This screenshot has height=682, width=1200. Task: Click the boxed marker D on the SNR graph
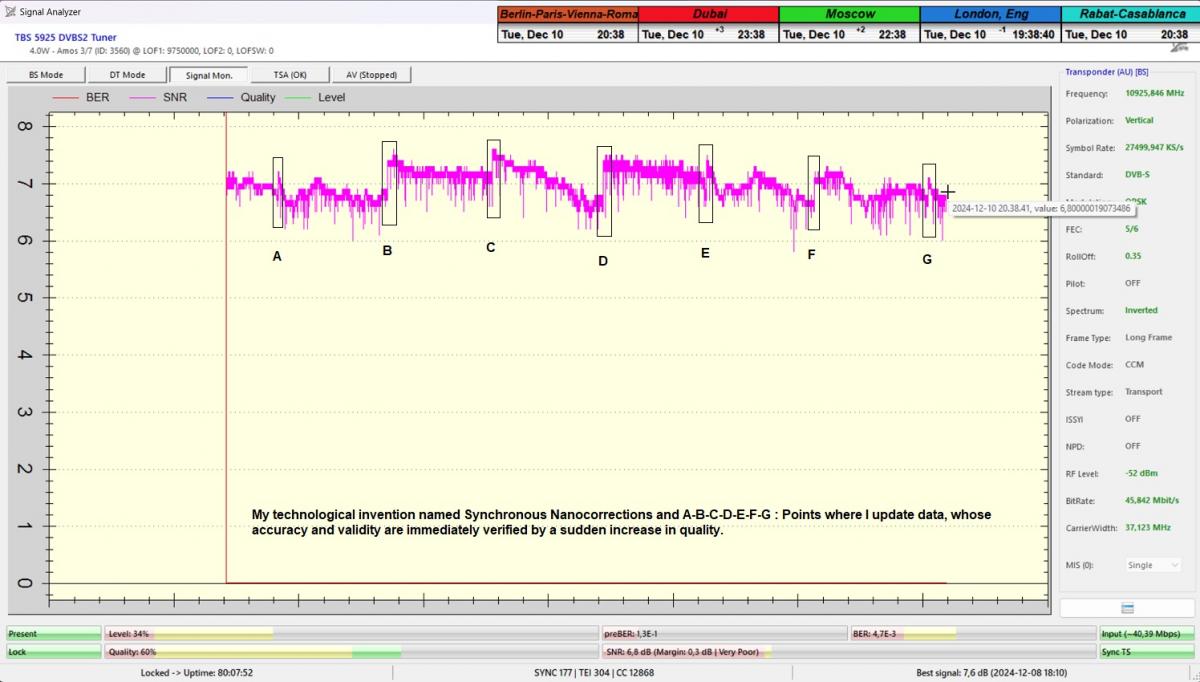(x=604, y=191)
